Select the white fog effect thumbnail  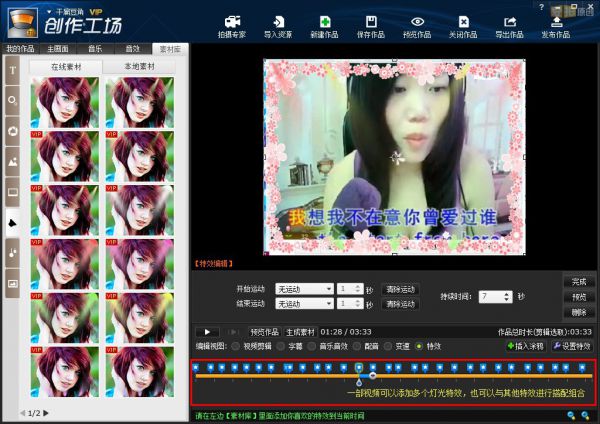[140, 210]
